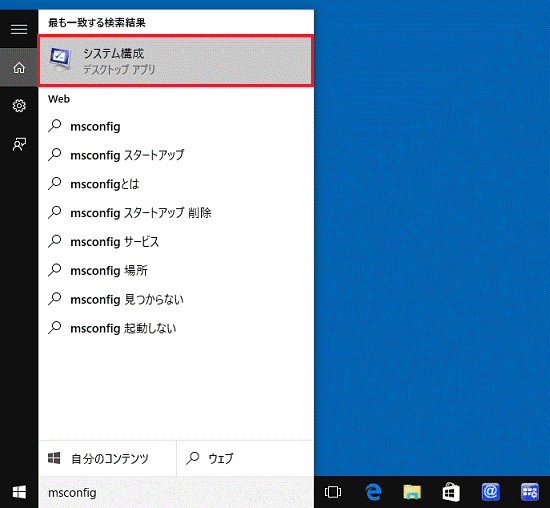Select suggestion 'msconfig 場所'
Screen dimensions: 550x508
tap(176, 270)
